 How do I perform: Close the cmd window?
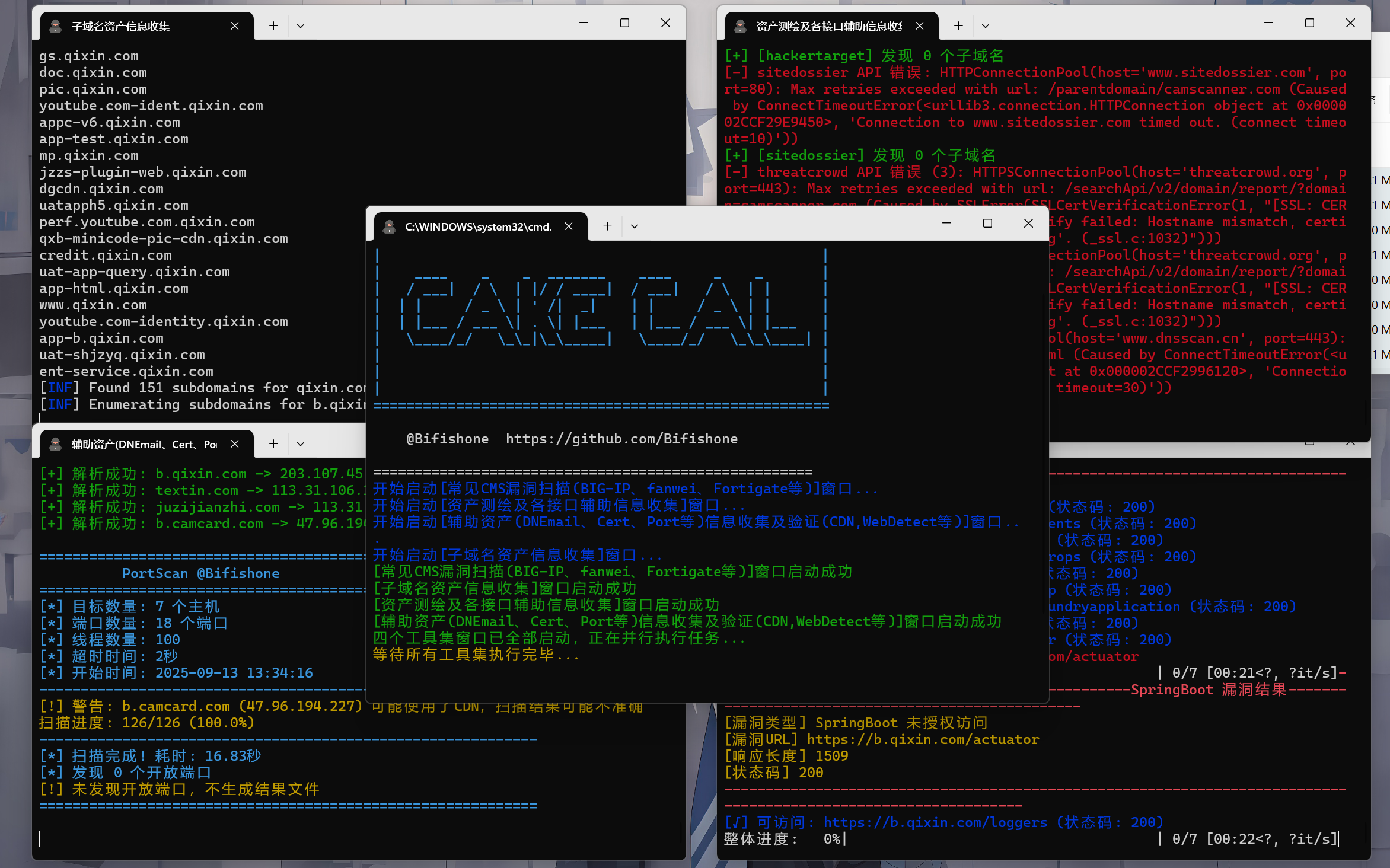(x=1028, y=223)
